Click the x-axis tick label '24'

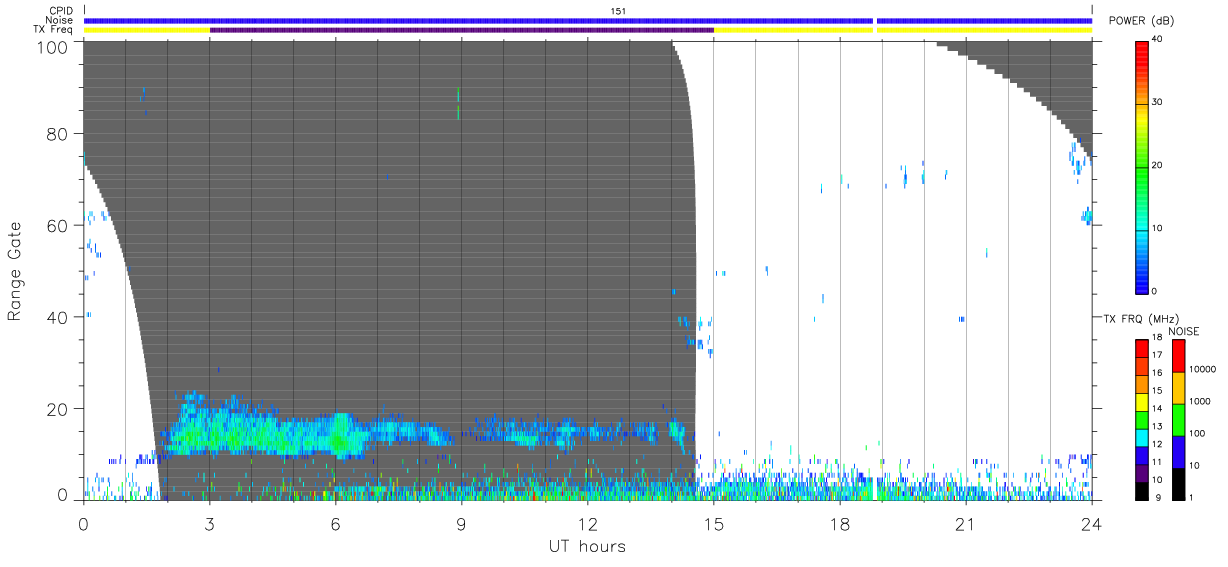click(x=1091, y=524)
